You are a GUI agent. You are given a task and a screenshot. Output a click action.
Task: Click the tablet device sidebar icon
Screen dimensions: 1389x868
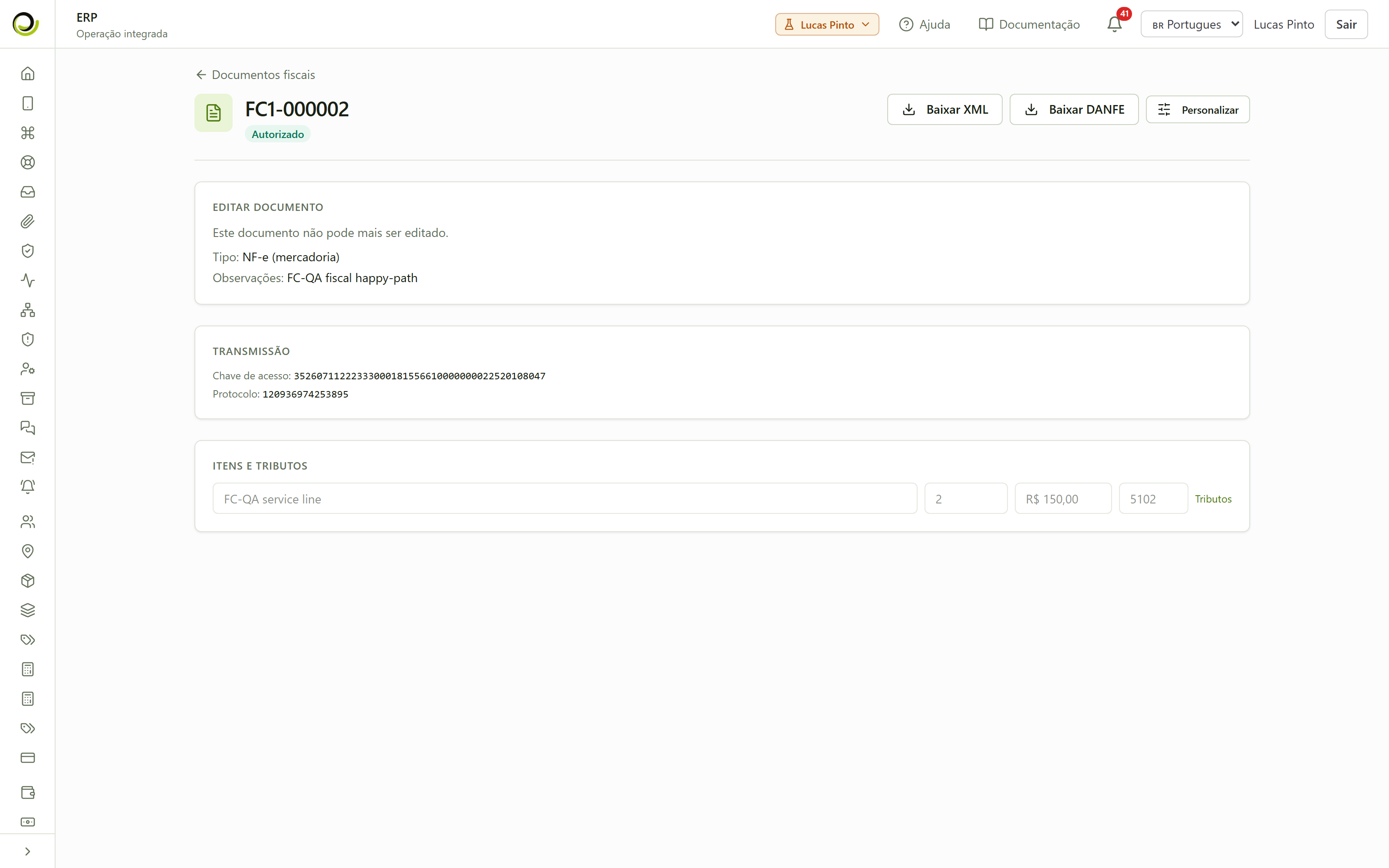point(27,103)
